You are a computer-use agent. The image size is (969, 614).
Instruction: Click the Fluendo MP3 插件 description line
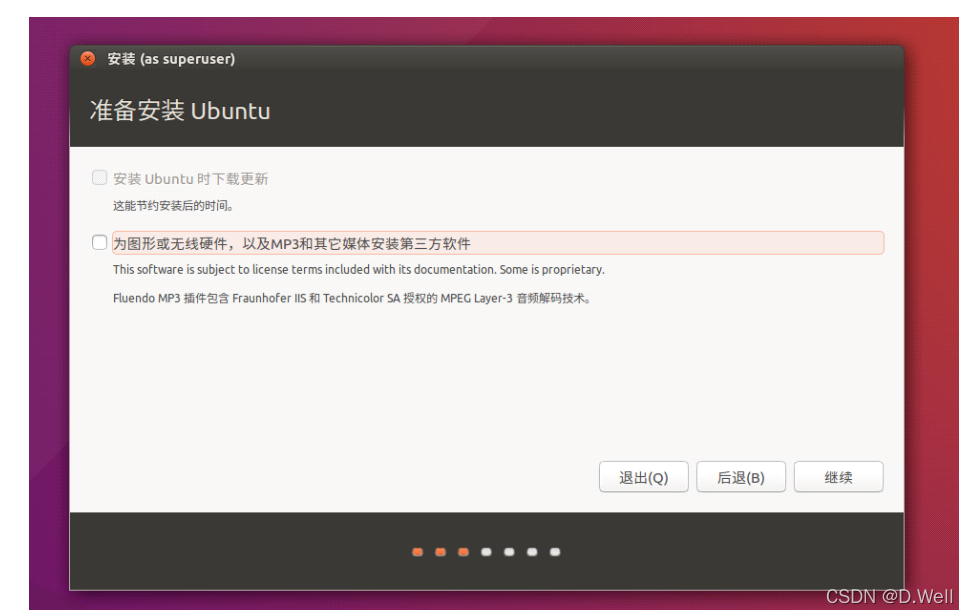click(352, 298)
